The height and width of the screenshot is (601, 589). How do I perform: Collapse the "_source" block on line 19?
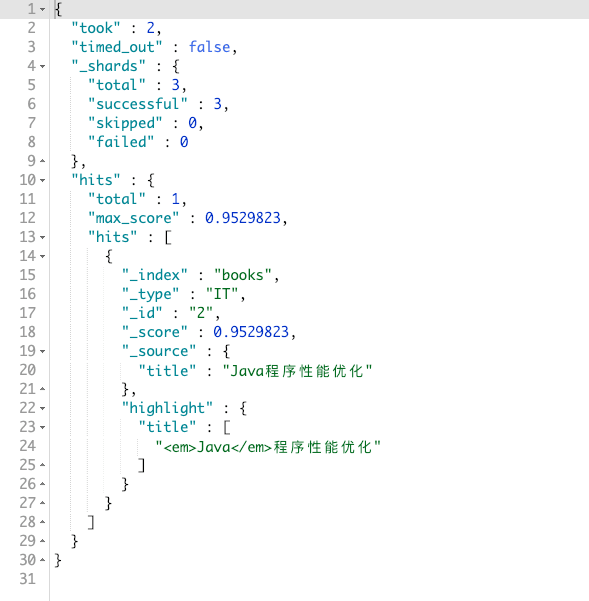tap(43, 351)
